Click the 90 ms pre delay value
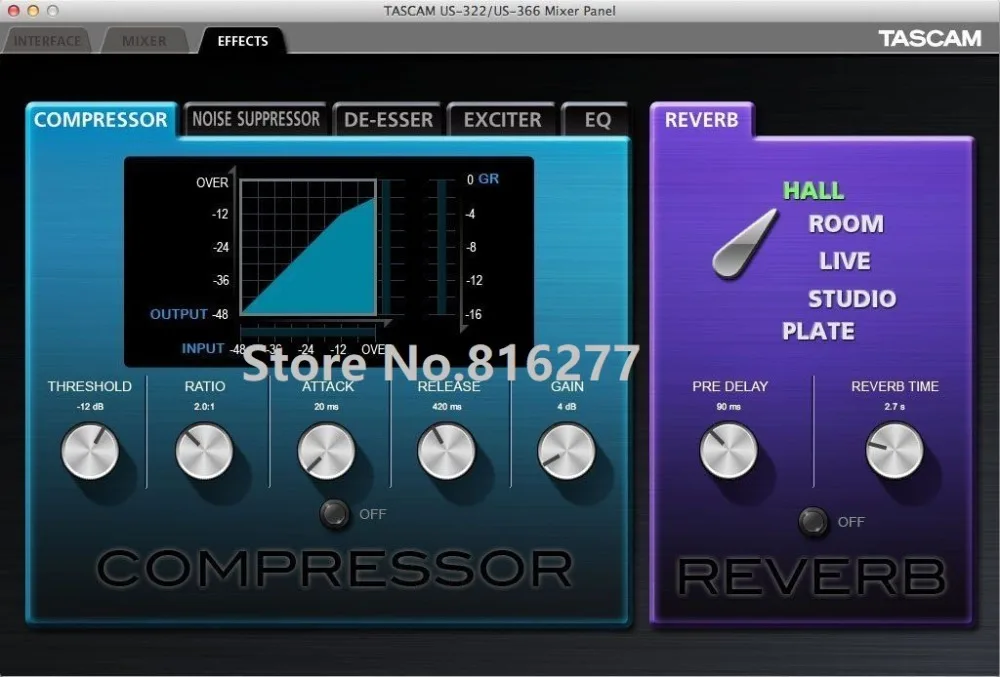This screenshot has height=677, width=1000. pos(728,407)
